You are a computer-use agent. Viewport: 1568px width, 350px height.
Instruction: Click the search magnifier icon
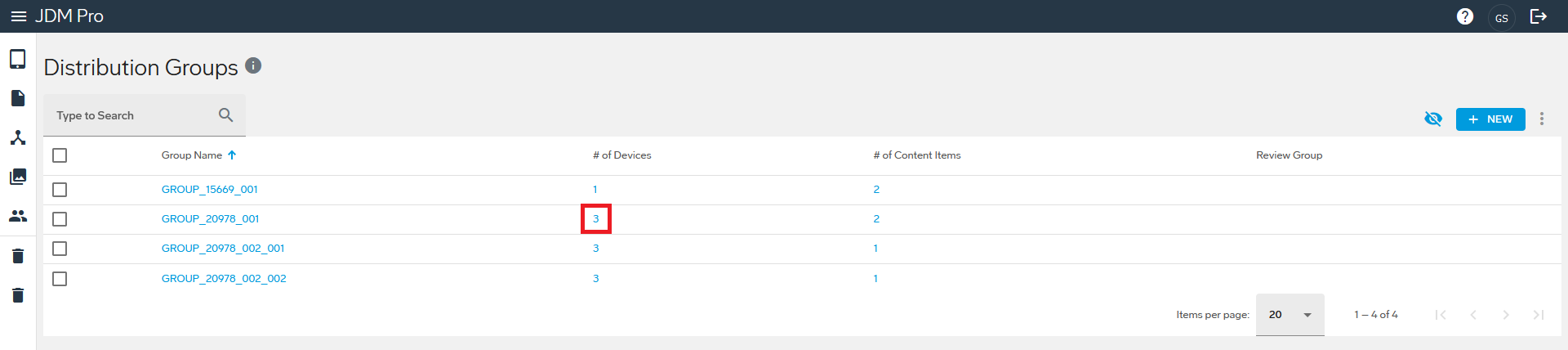pyautogui.click(x=226, y=115)
